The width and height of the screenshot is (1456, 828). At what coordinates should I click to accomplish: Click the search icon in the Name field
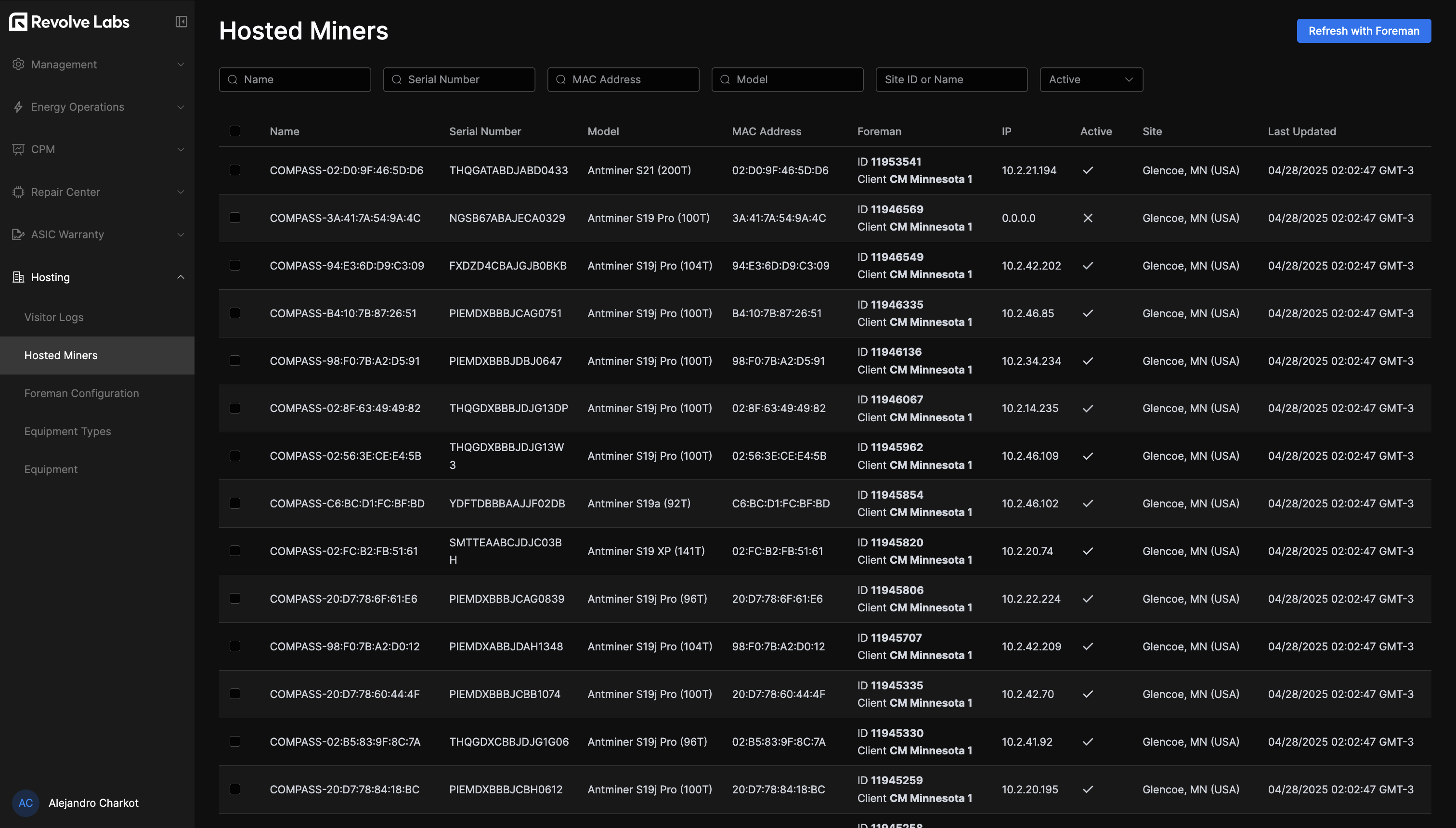[x=233, y=79]
